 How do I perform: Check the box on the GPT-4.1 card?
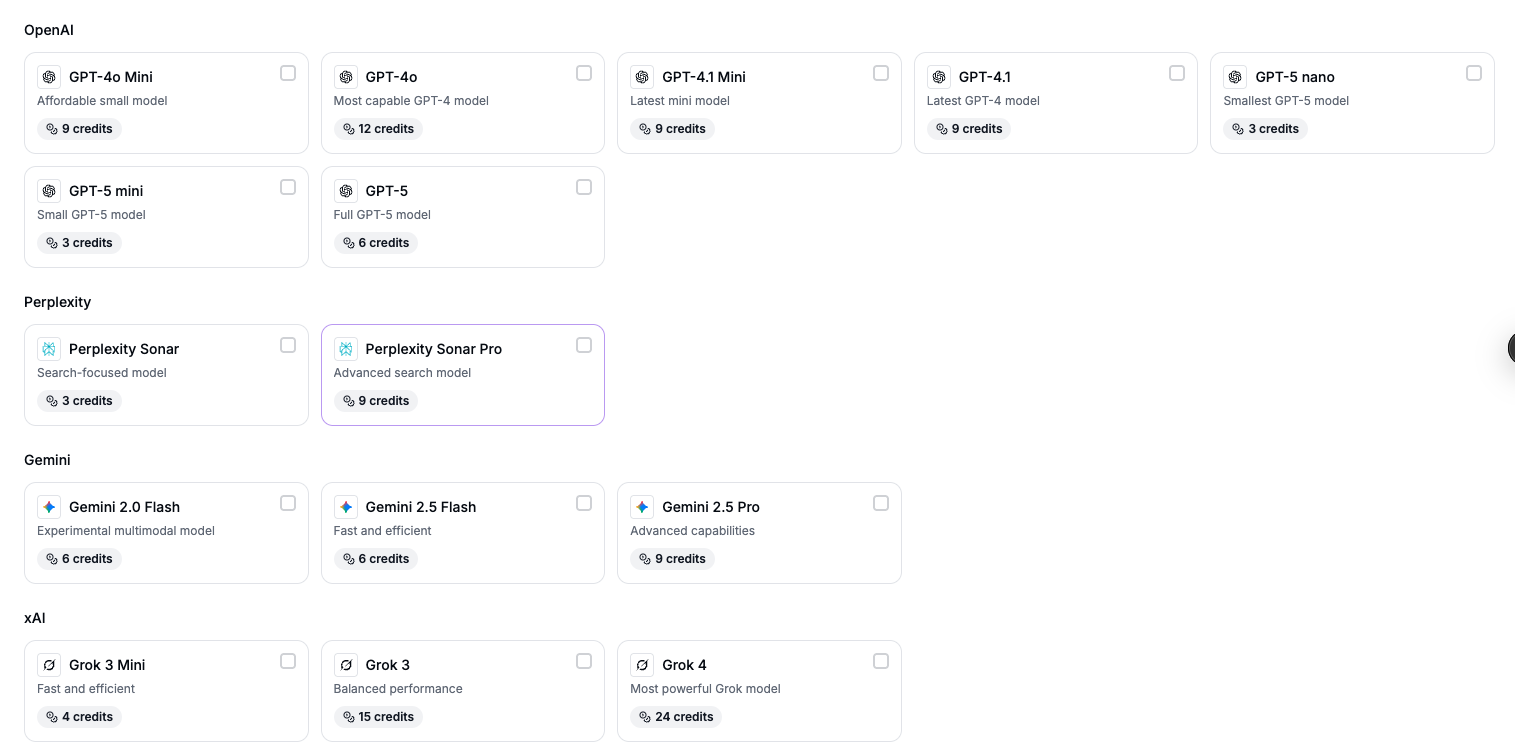point(1177,73)
